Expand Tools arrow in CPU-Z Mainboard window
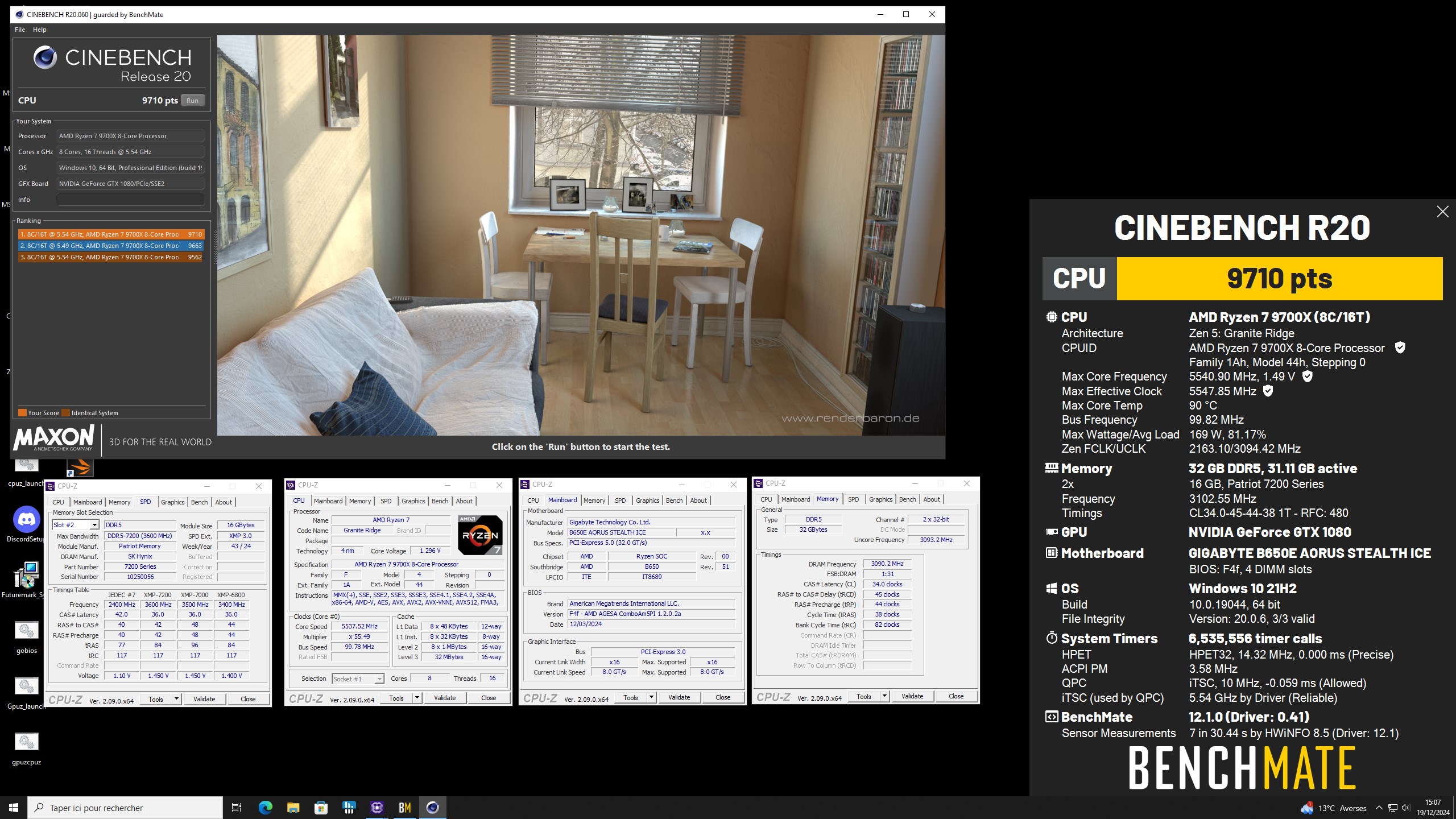The height and width of the screenshot is (819, 1456). 652,697
